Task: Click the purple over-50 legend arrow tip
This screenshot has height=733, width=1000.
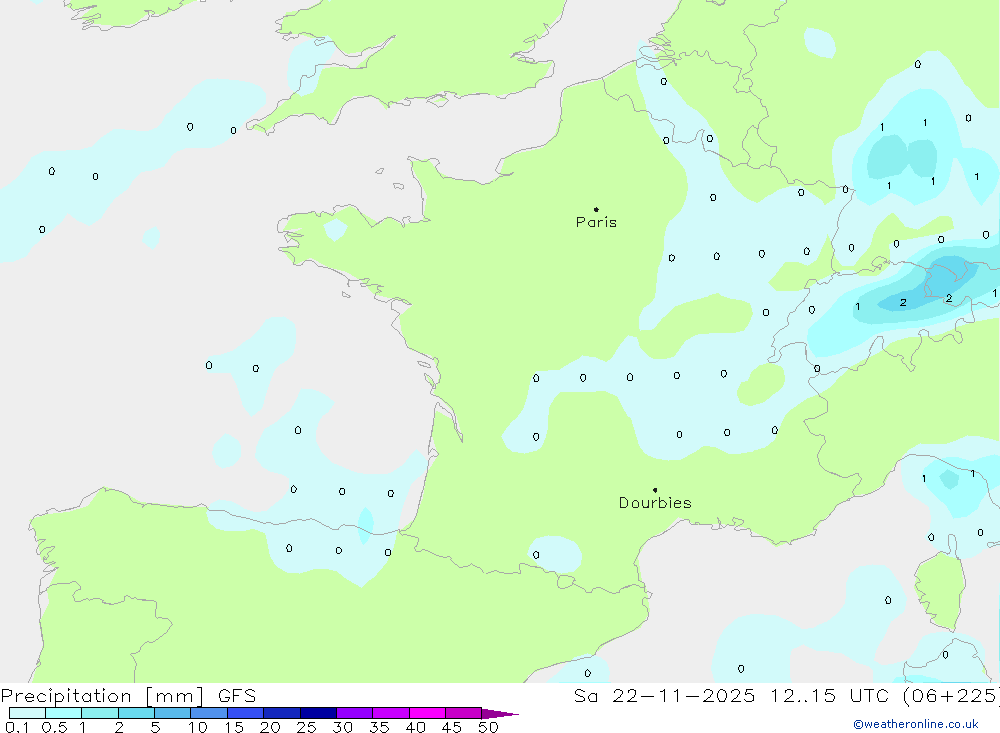Action: [x=500, y=713]
